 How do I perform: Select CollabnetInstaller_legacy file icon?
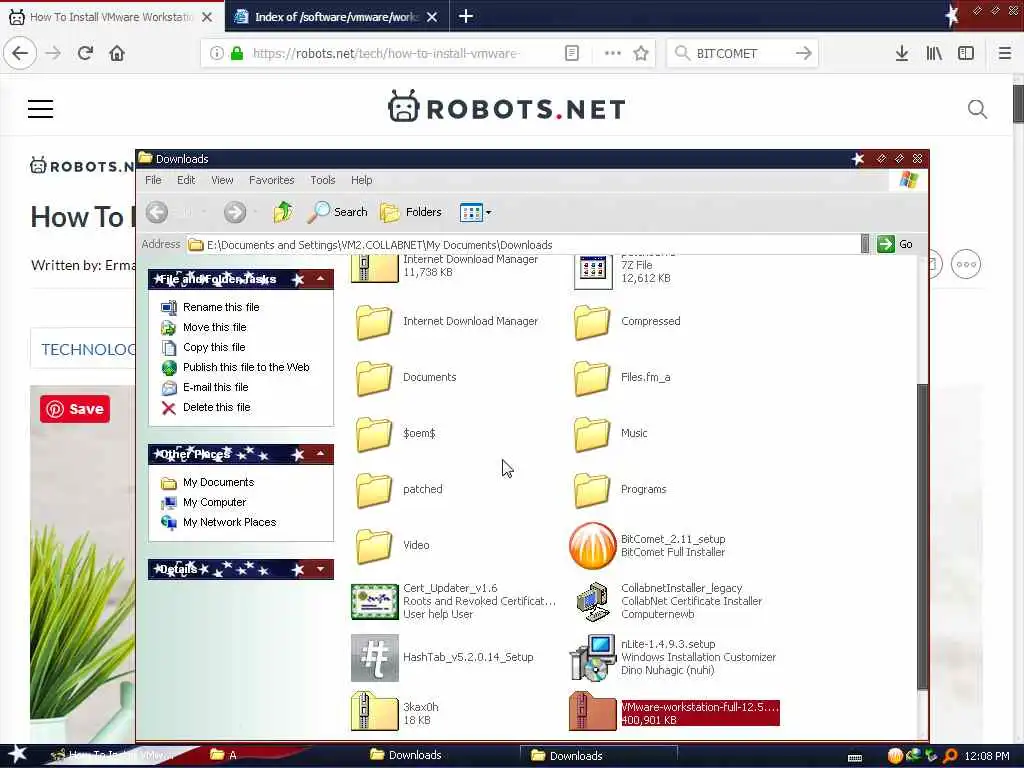592,601
